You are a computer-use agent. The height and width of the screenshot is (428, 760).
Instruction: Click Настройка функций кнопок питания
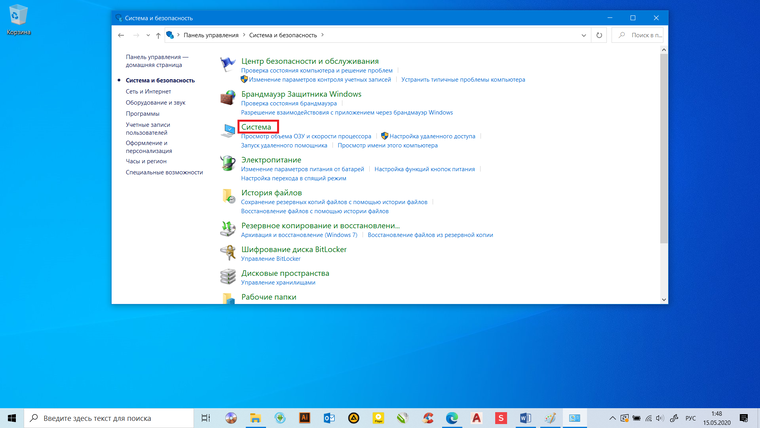[x=425, y=169]
